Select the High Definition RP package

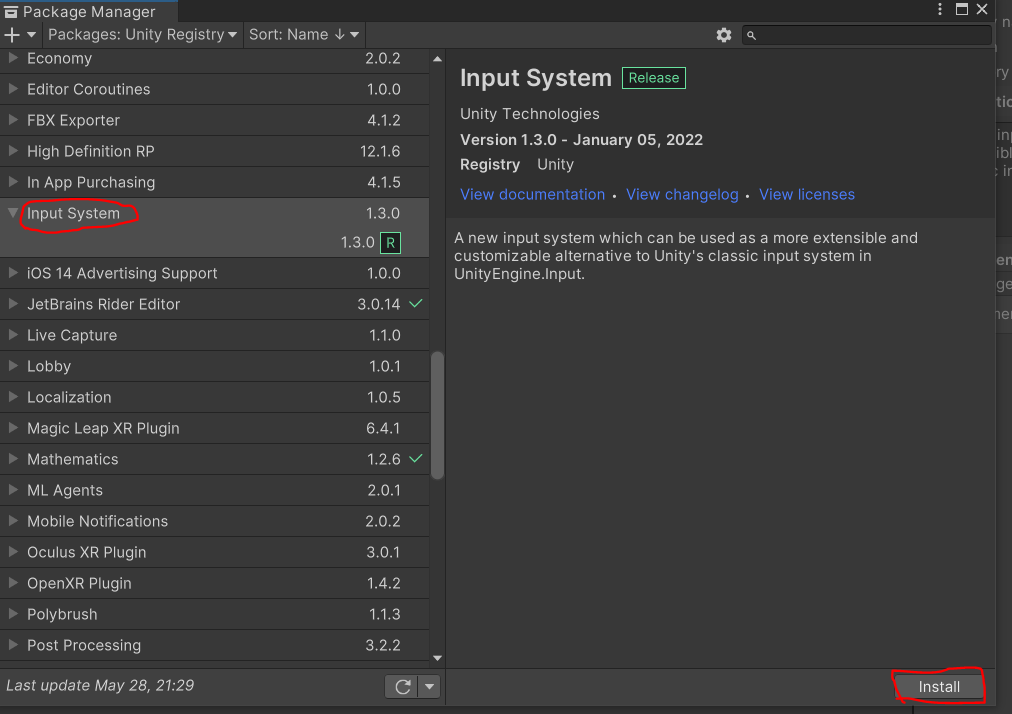(x=214, y=151)
